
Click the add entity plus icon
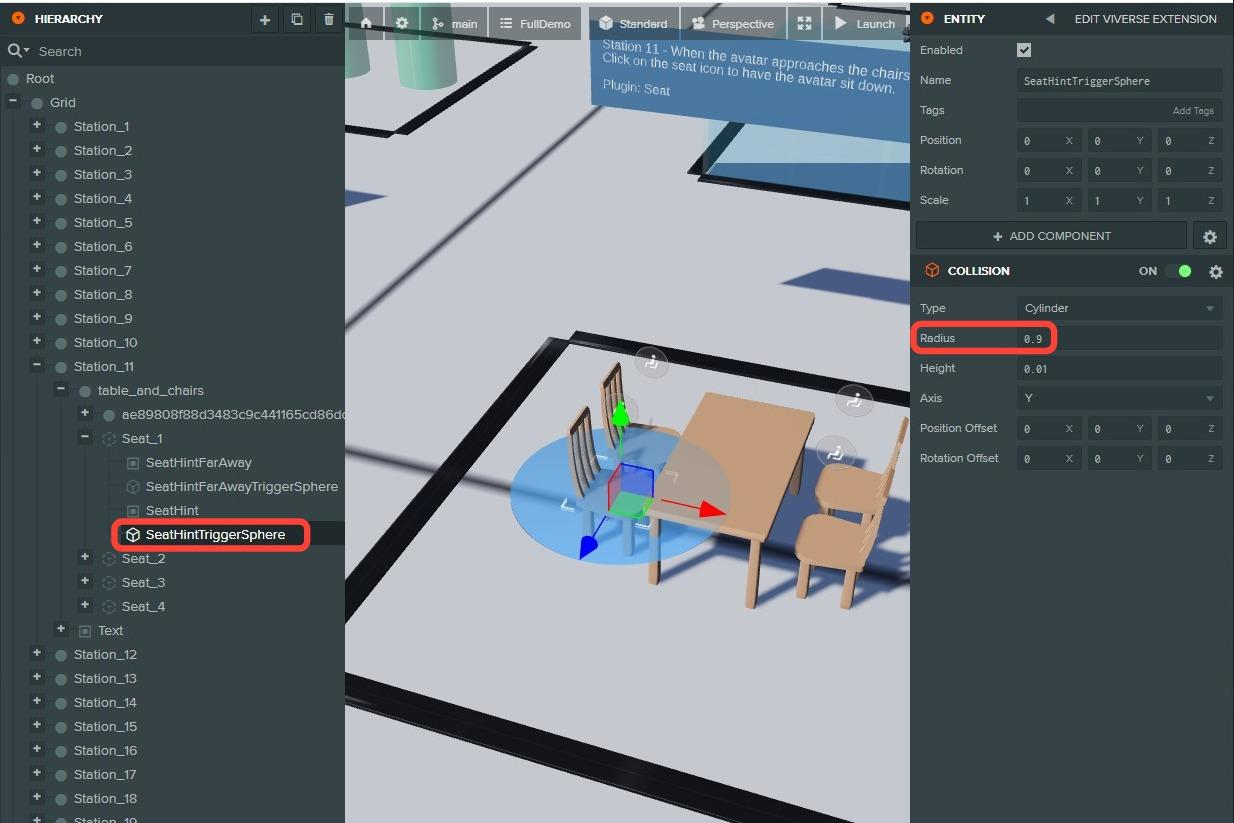265,20
